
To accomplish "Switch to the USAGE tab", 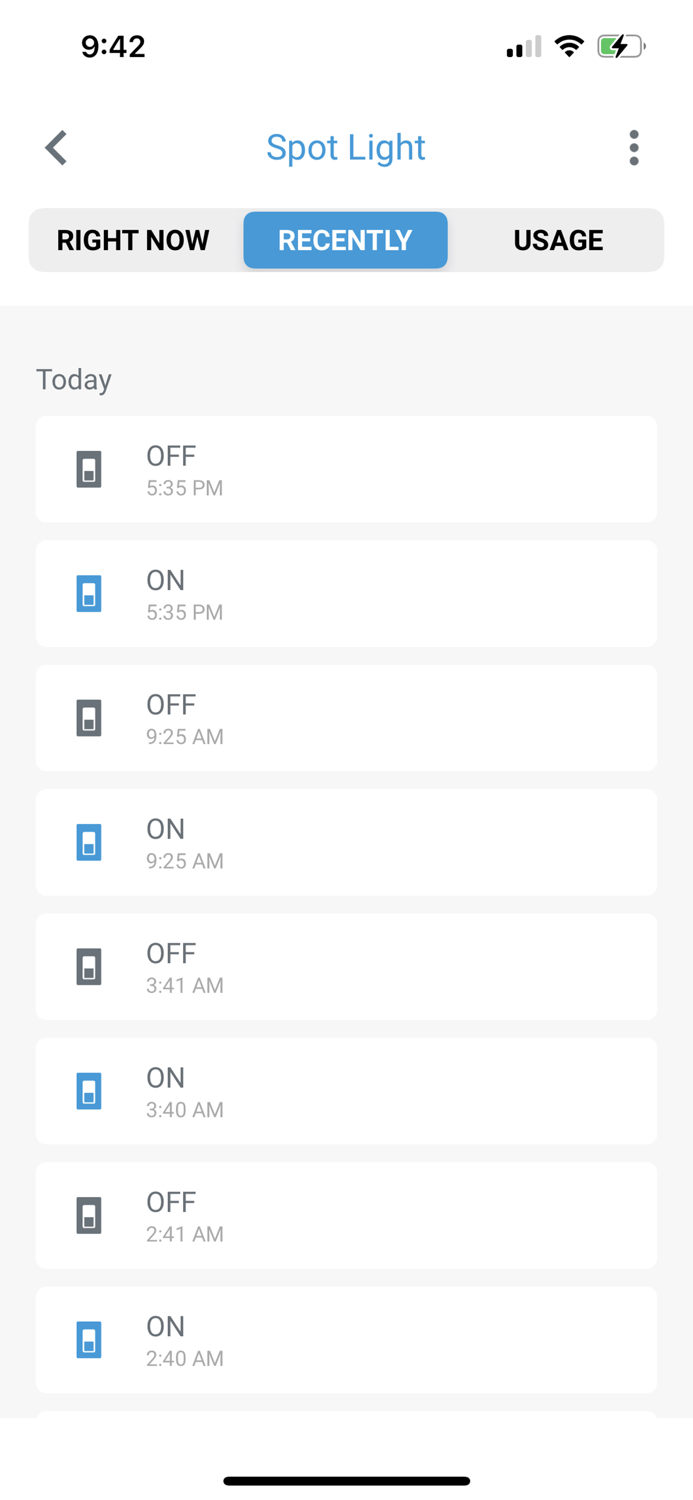I will coord(558,240).
